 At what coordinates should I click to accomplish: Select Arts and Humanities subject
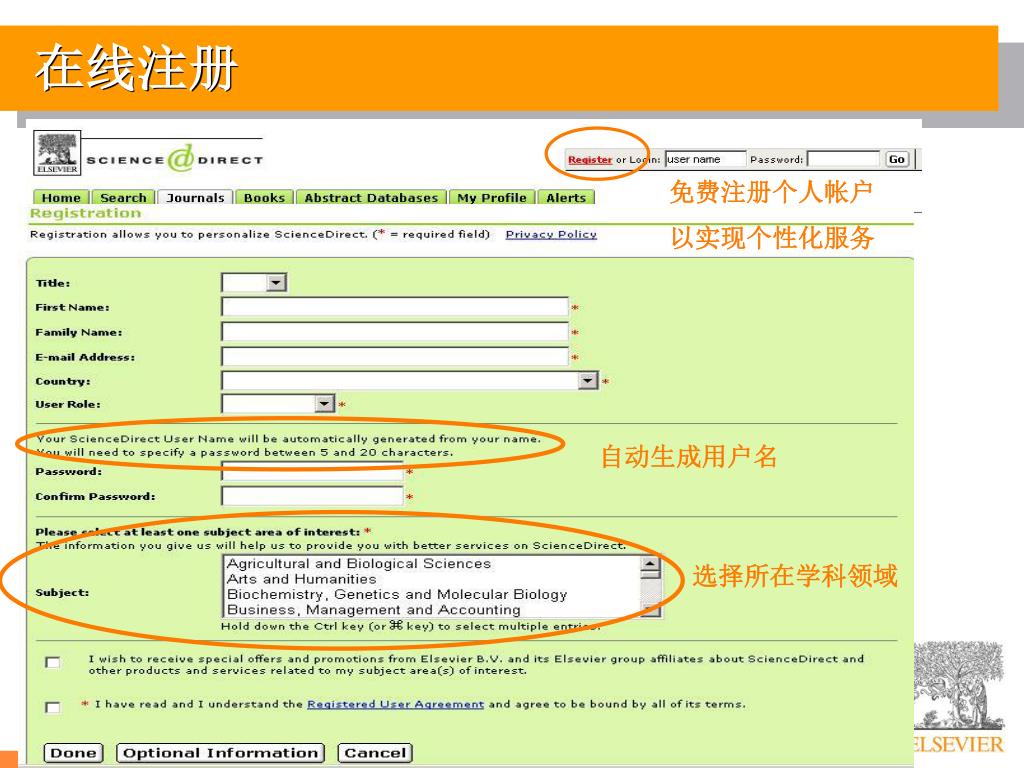[x=302, y=579]
